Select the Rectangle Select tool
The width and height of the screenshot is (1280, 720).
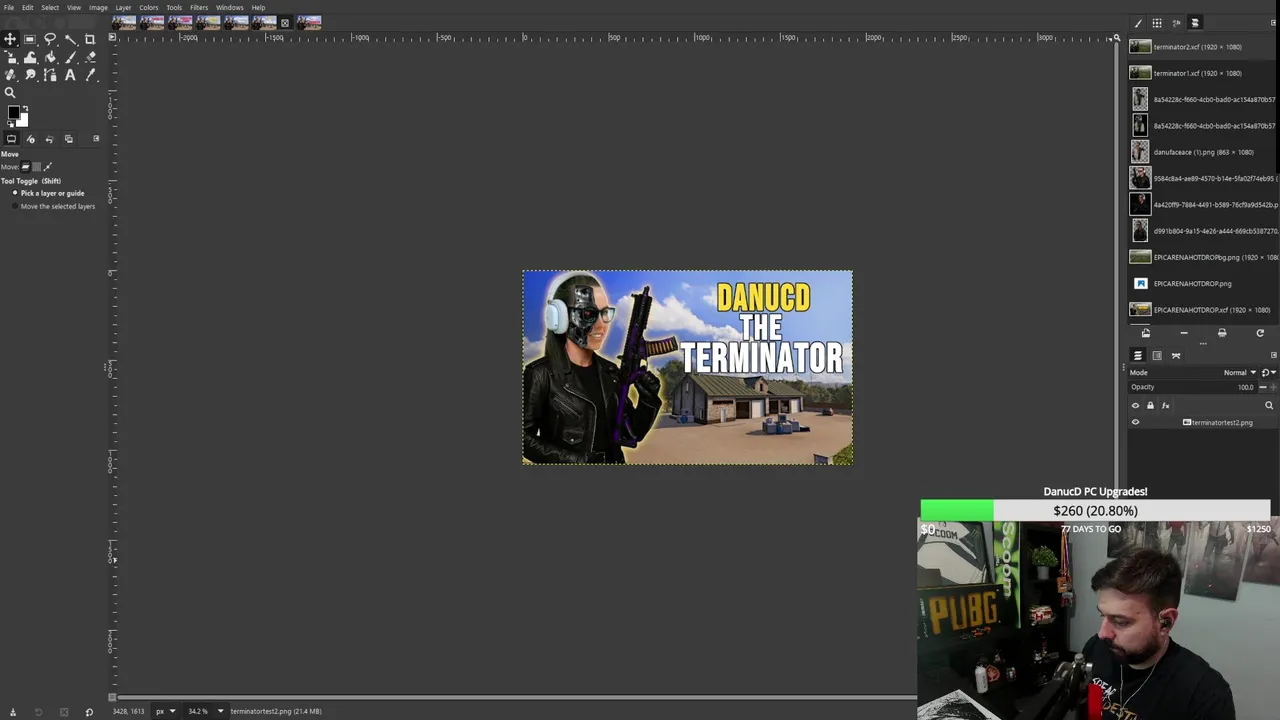[30, 39]
